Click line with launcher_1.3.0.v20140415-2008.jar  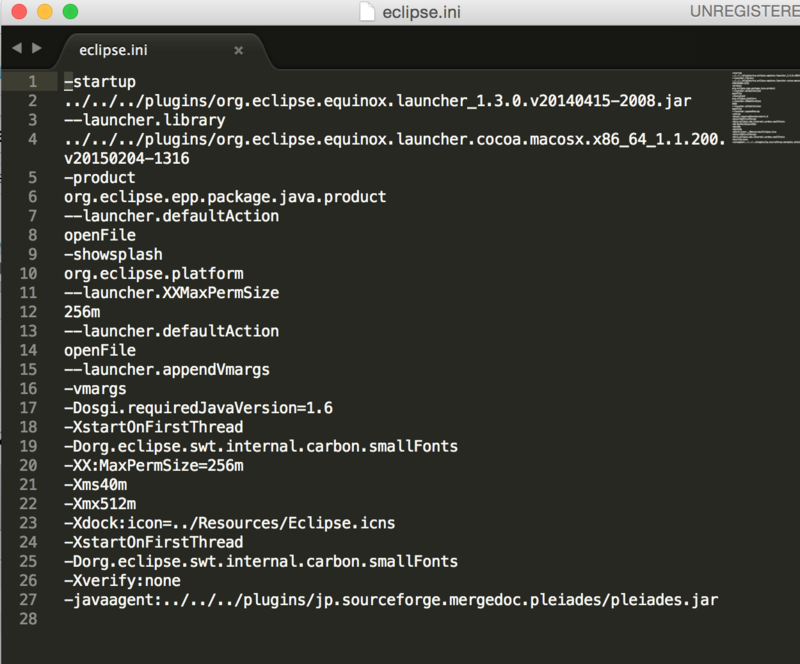(378, 101)
